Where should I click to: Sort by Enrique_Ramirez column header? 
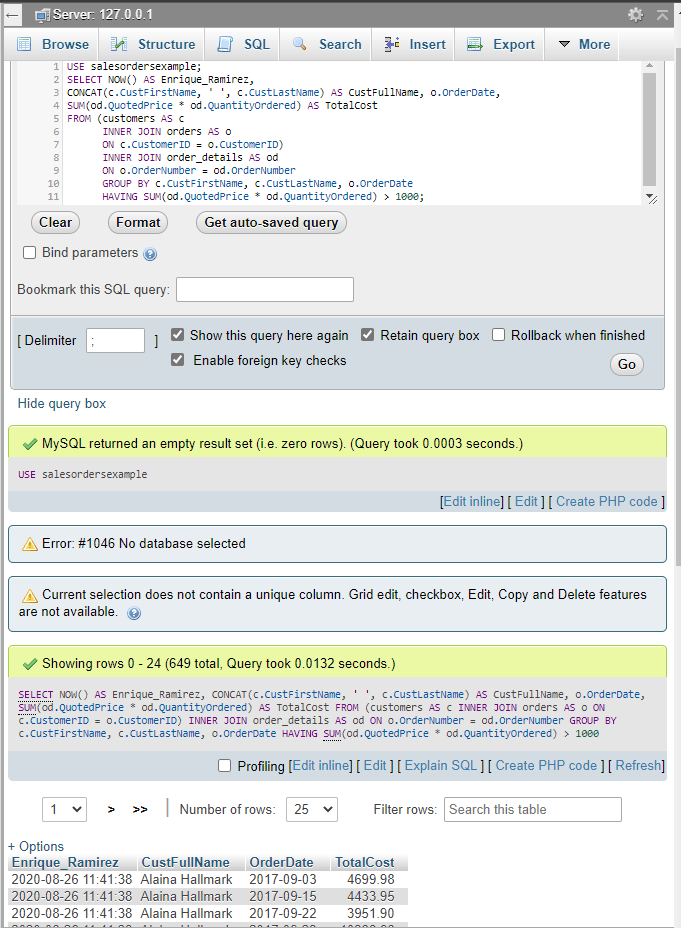pos(65,862)
